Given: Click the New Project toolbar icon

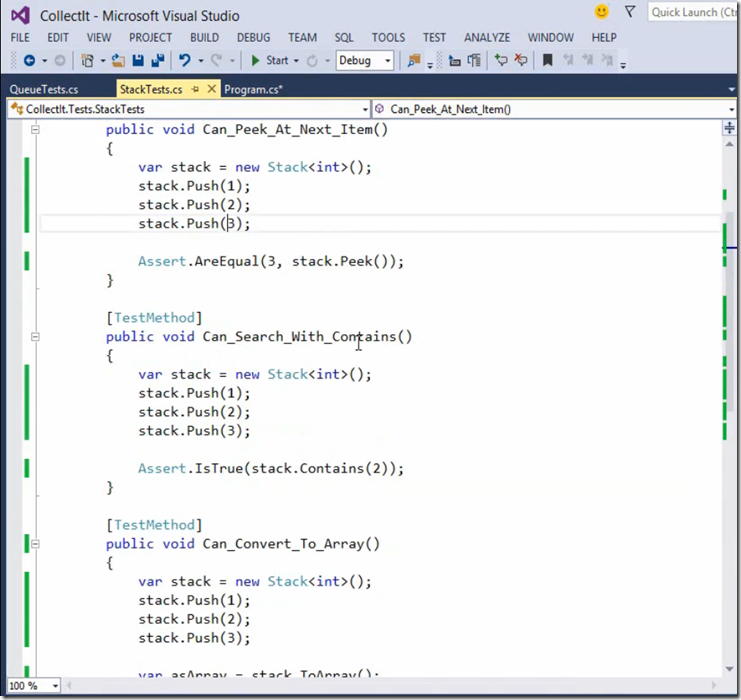Looking at the screenshot, I should tap(87, 60).
